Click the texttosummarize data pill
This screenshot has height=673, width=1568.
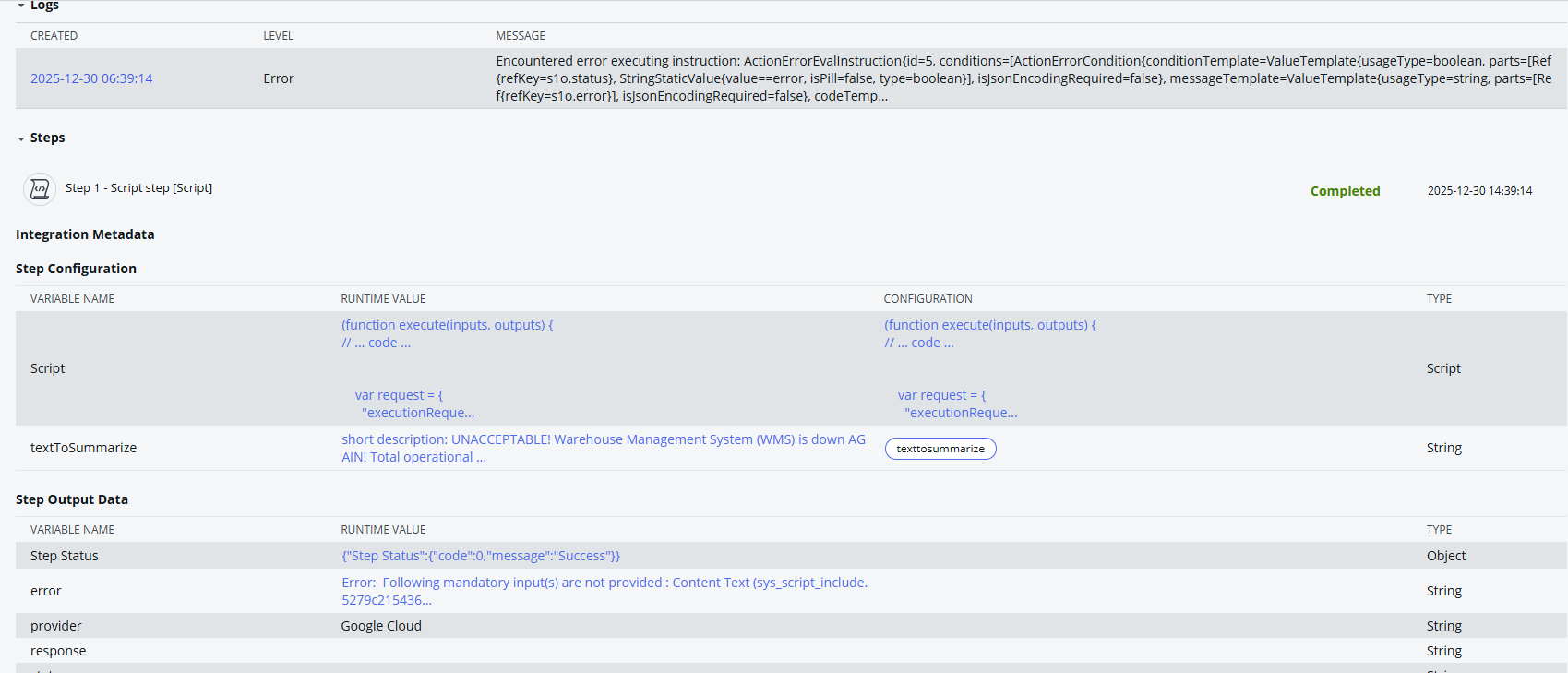[940, 449]
